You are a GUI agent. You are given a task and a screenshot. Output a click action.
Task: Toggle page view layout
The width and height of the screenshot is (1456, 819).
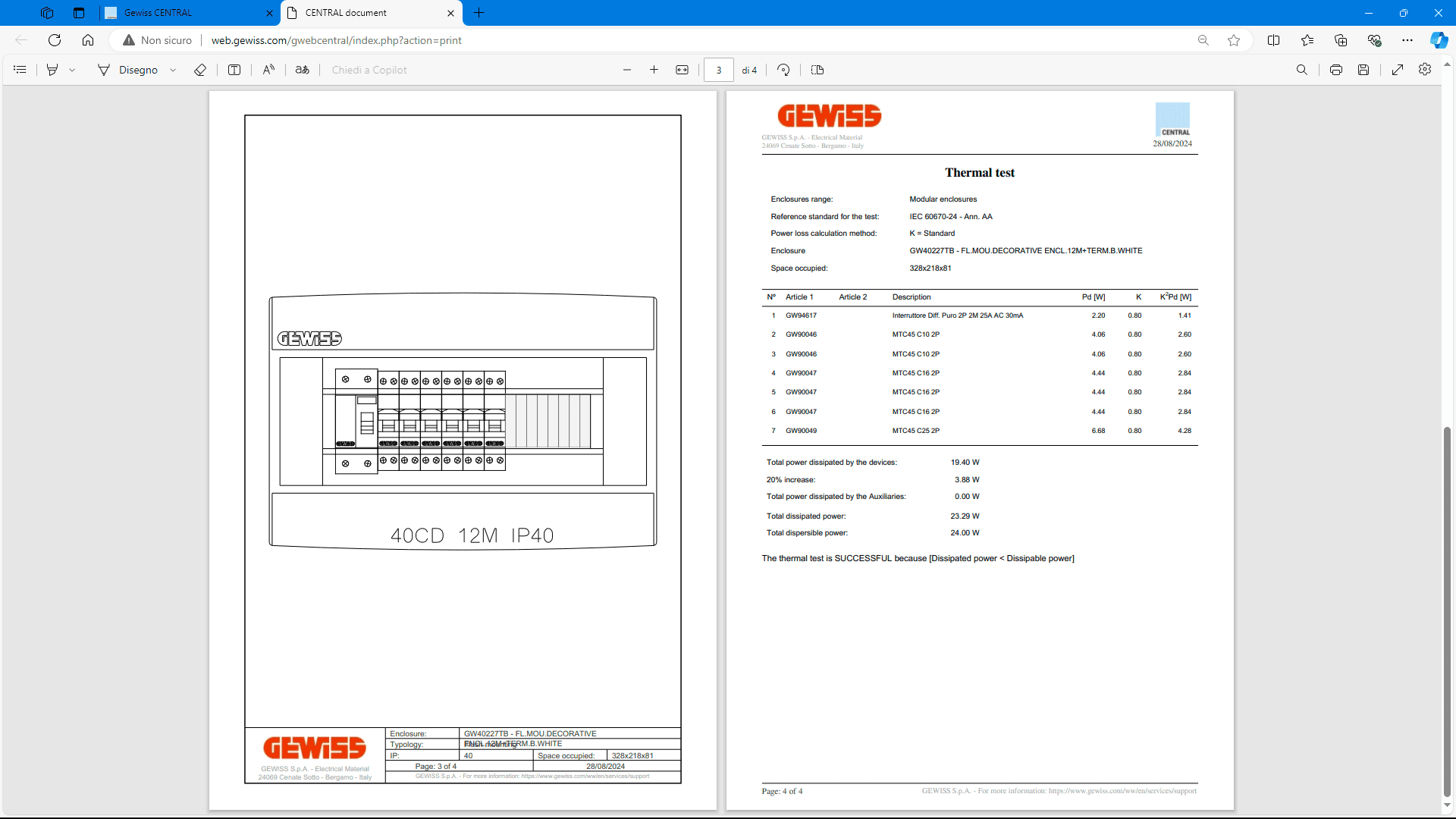pyautogui.click(x=817, y=70)
